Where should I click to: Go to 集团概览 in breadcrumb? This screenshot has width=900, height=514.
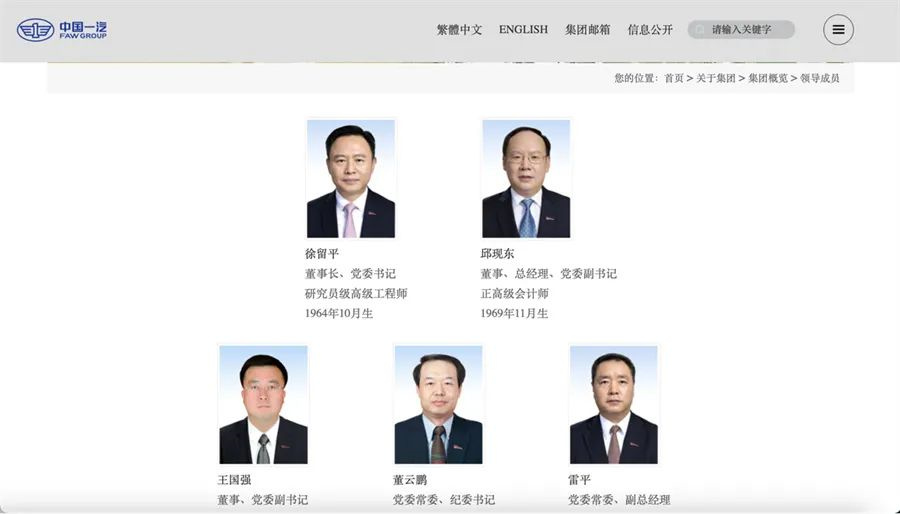coord(768,78)
